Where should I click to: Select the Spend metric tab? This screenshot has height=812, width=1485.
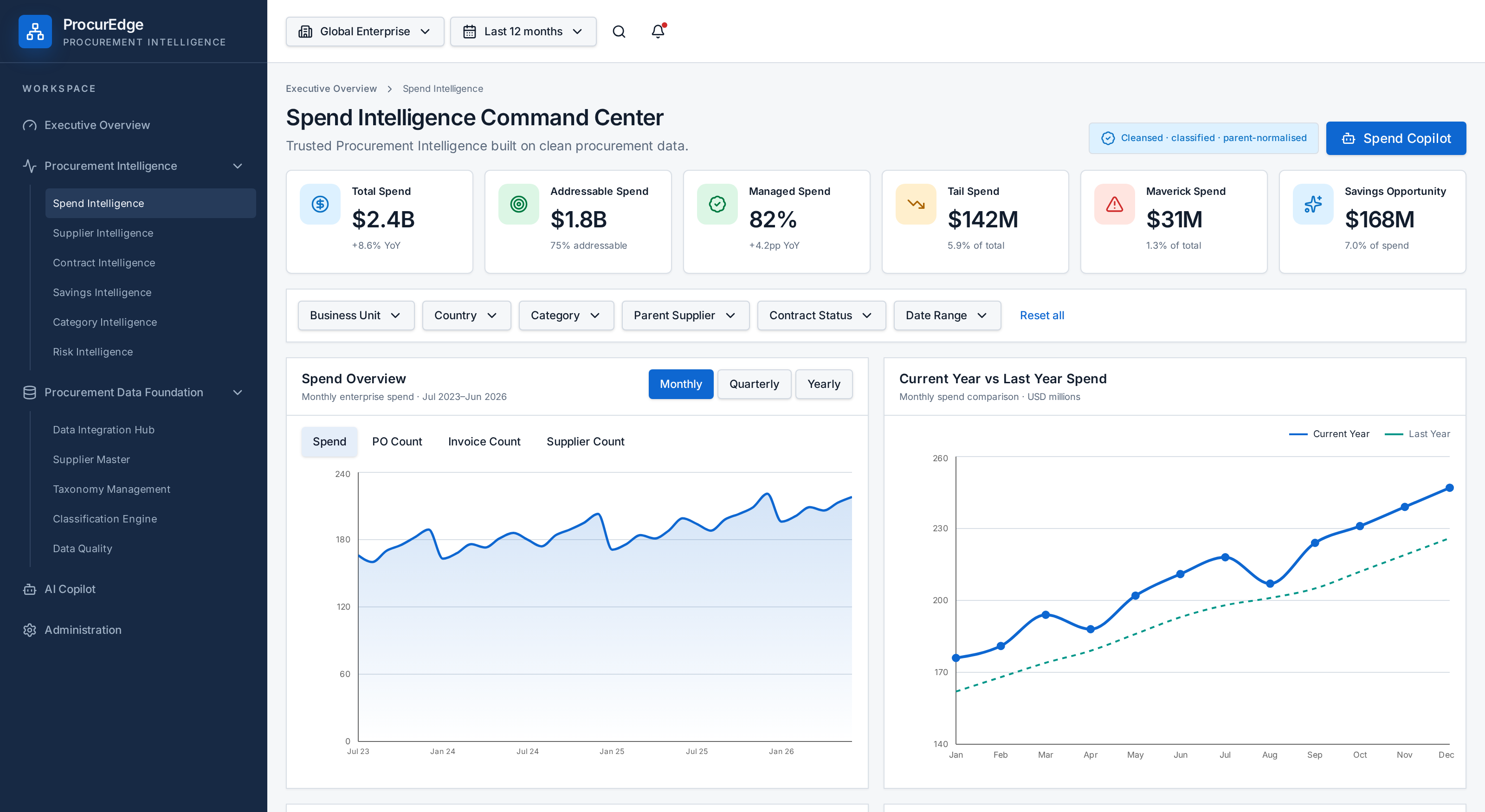pyautogui.click(x=329, y=441)
